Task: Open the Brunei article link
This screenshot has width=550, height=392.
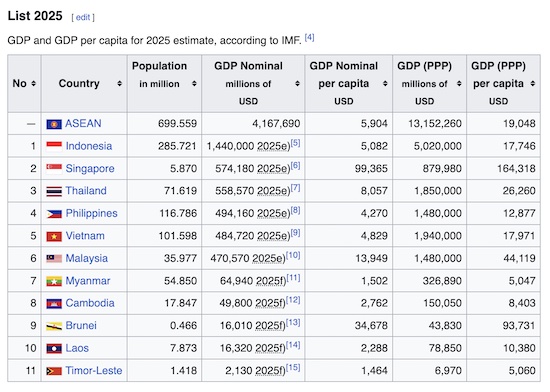Action: [x=81, y=325]
